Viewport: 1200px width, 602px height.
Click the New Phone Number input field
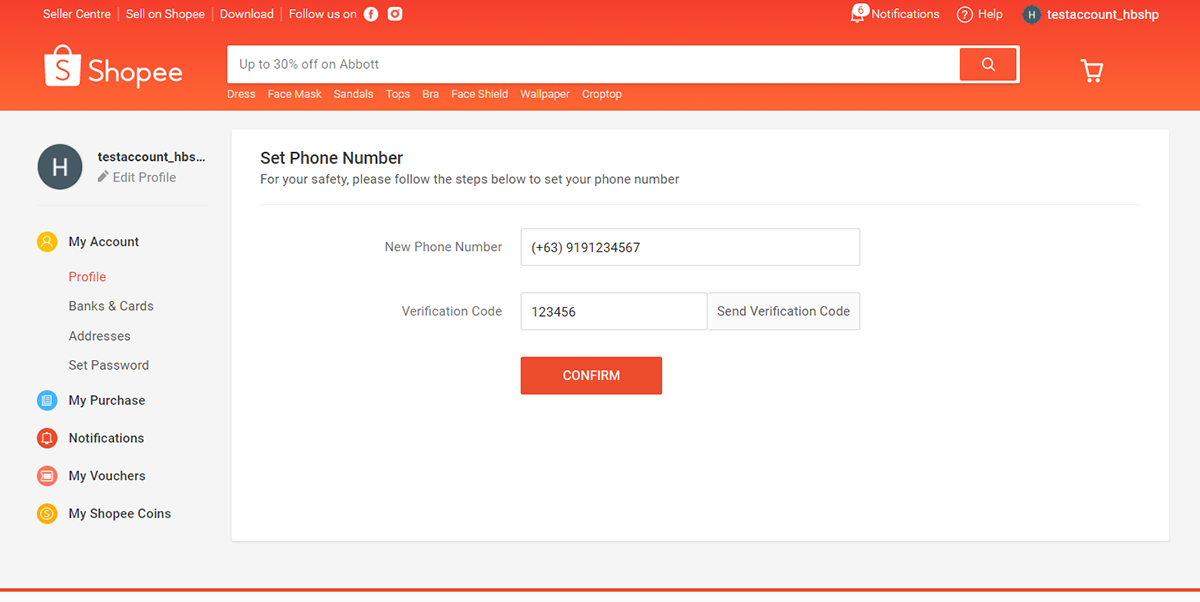point(689,247)
